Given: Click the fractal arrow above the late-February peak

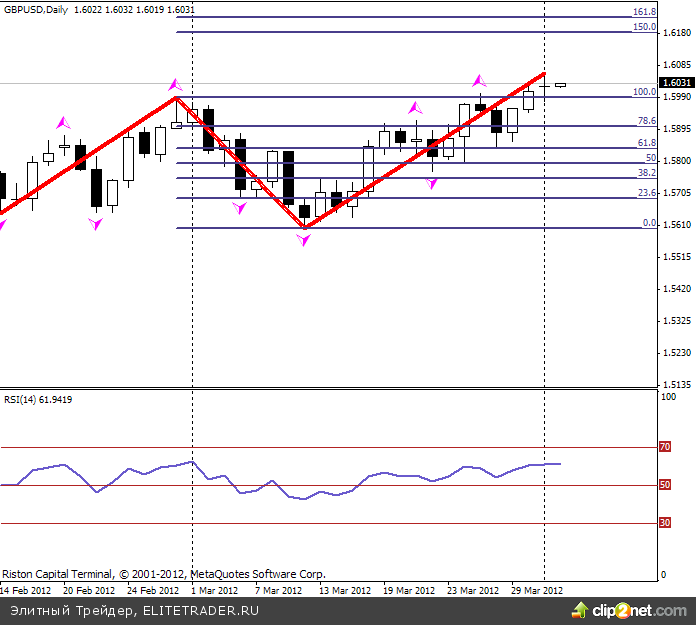Looking at the screenshot, I should click(176, 85).
